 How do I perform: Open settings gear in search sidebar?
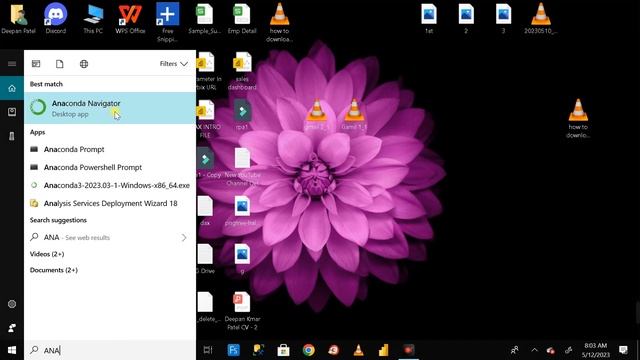(x=12, y=304)
